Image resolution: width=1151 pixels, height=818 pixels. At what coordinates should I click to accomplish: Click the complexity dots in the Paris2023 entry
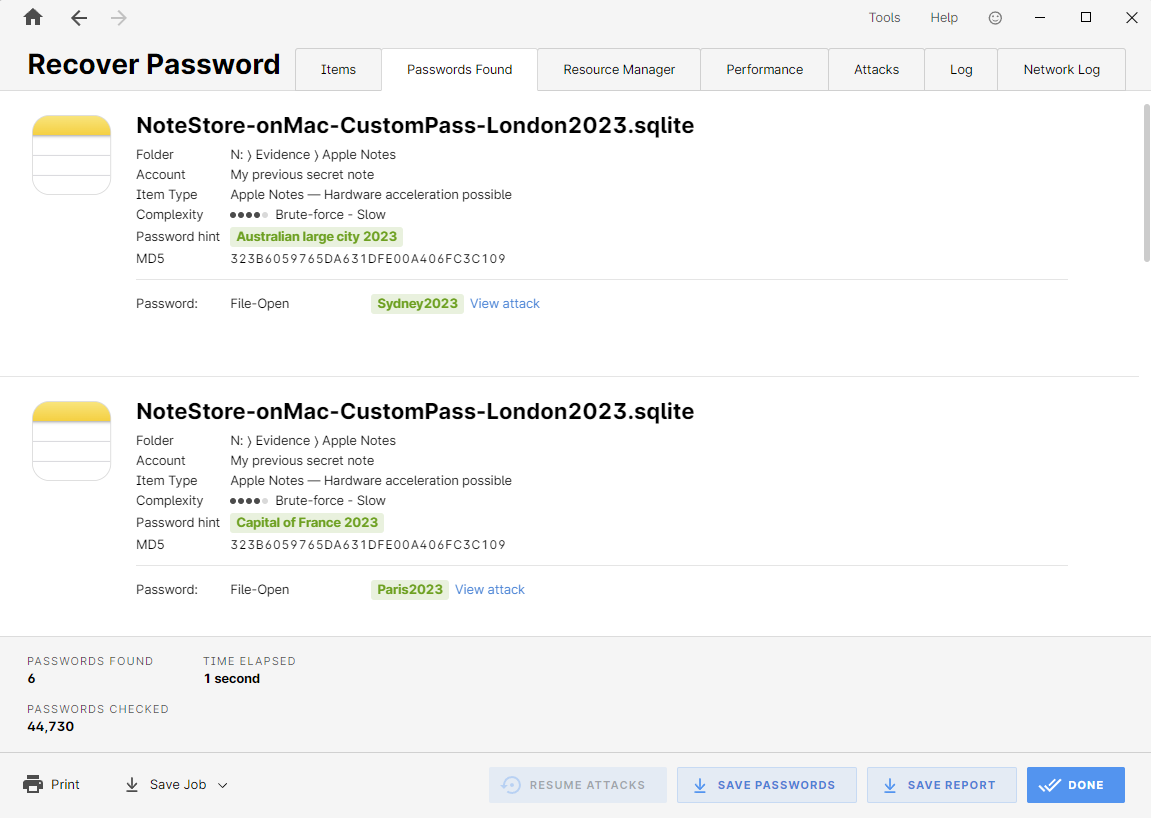[249, 501]
